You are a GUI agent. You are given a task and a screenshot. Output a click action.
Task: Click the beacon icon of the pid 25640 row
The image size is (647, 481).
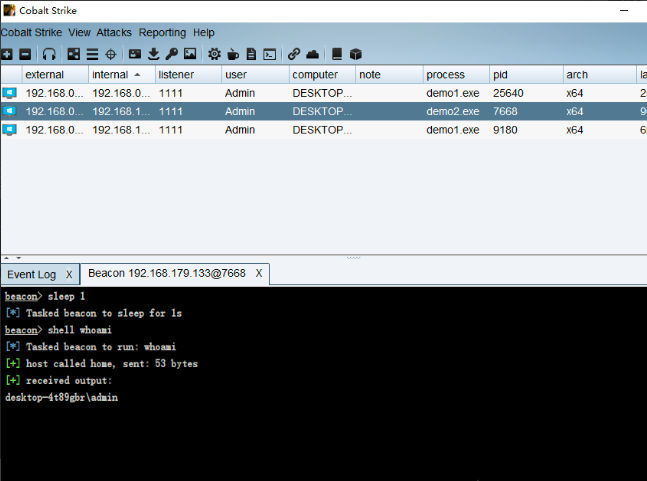point(9,93)
